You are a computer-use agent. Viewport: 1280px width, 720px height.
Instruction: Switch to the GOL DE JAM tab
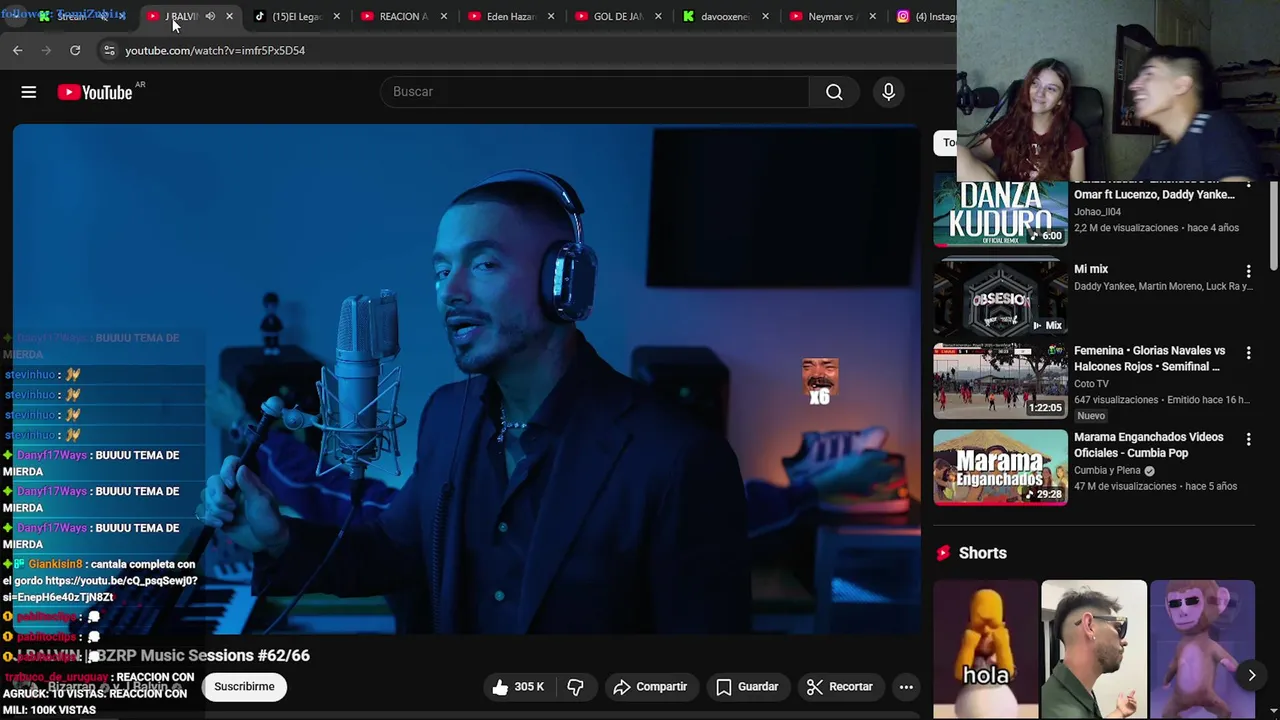pyautogui.click(x=610, y=16)
